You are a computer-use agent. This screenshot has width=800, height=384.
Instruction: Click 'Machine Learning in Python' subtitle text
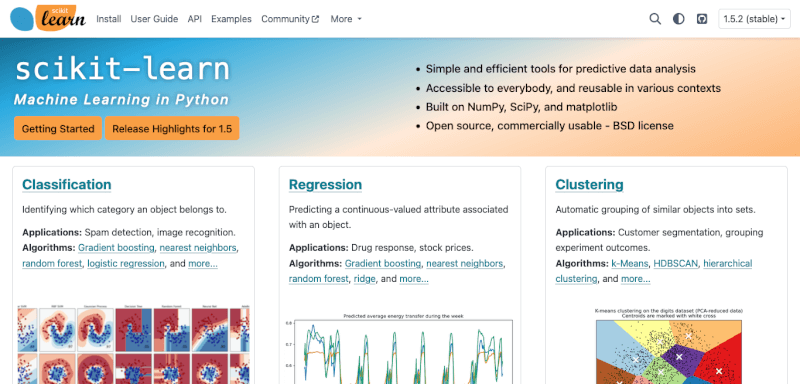(121, 99)
